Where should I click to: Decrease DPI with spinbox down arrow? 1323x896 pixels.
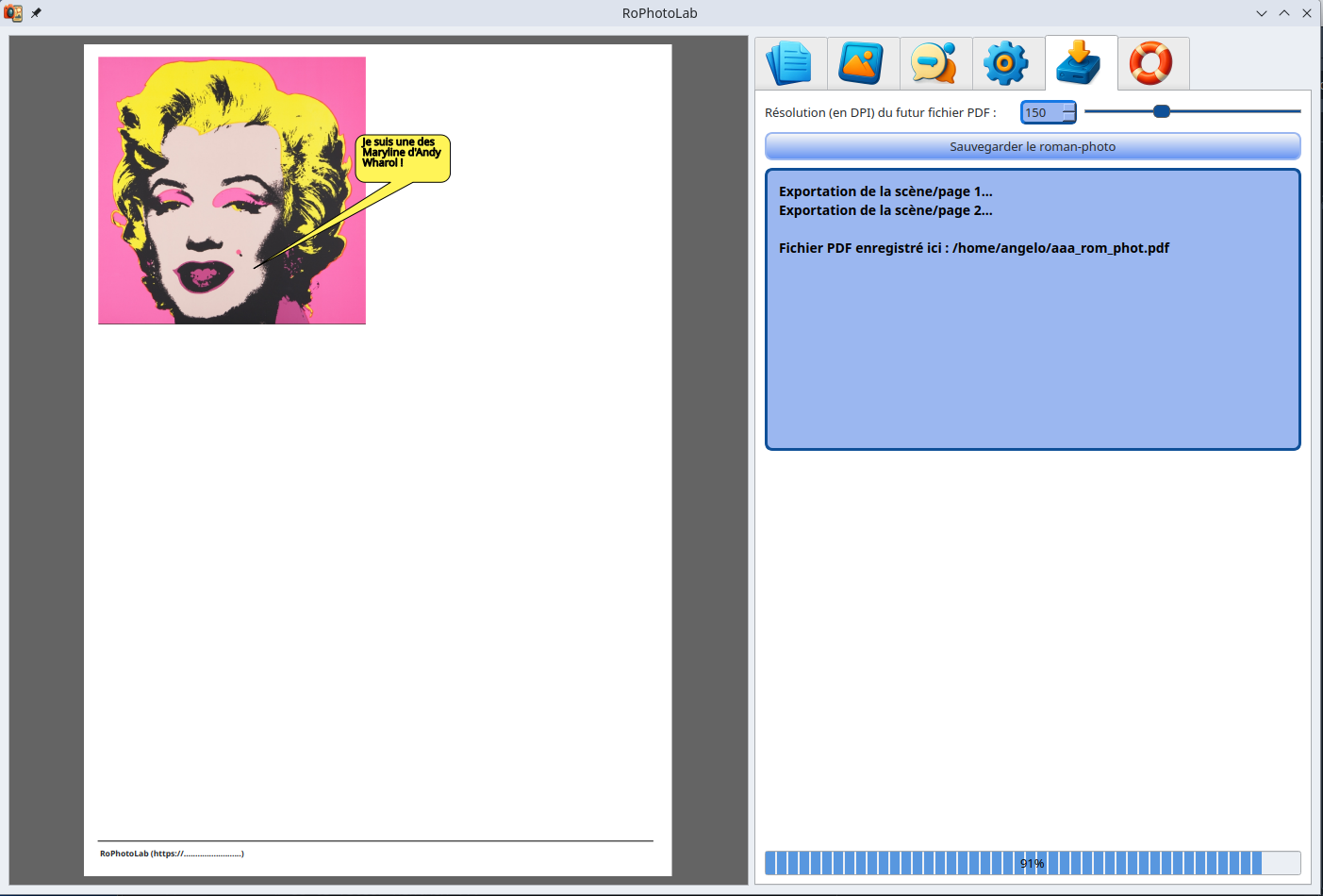tap(1068, 118)
